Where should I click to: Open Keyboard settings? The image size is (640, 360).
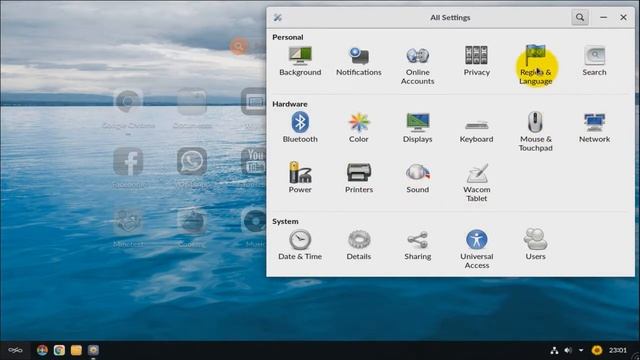pos(476,131)
